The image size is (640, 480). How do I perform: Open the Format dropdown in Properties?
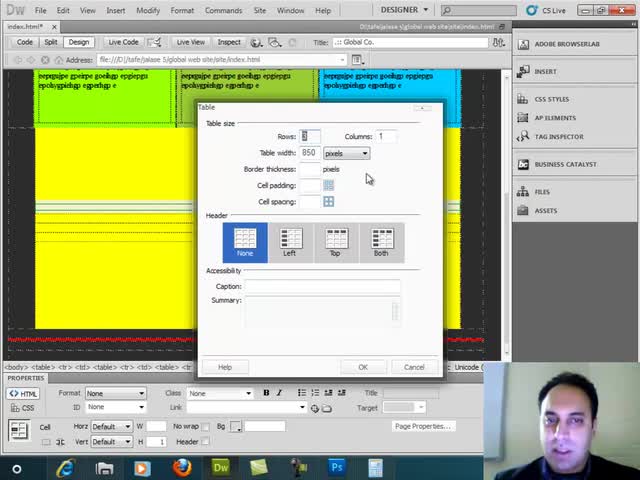coord(116,393)
